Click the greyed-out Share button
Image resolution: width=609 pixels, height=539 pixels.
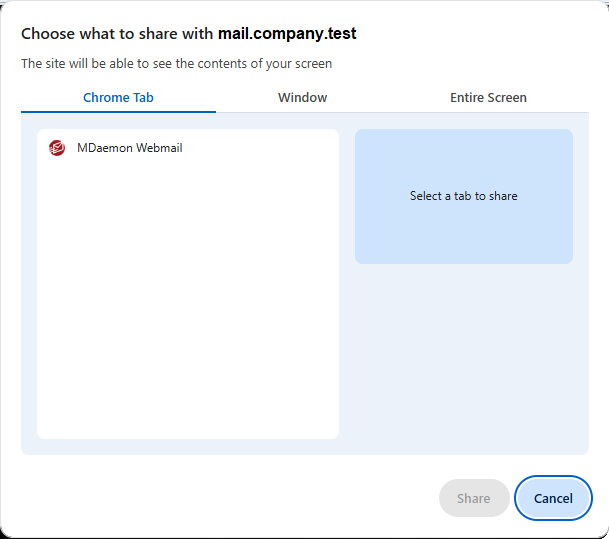[473, 498]
